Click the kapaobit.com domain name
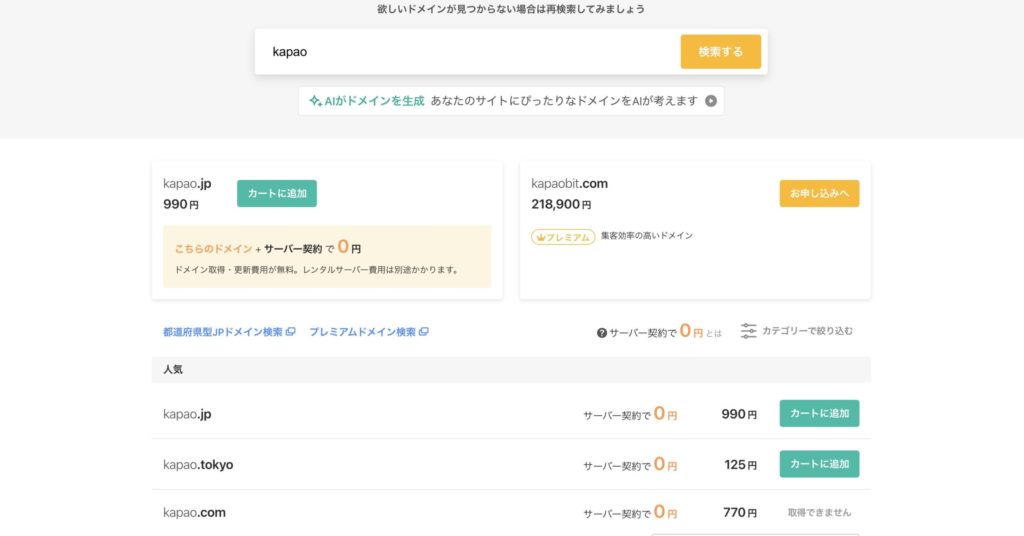This screenshot has width=1024, height=536. (569, 184)
